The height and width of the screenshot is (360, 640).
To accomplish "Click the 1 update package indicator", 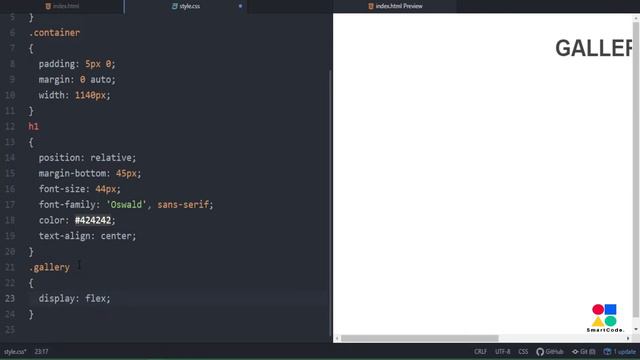I will tap(620, 351).
